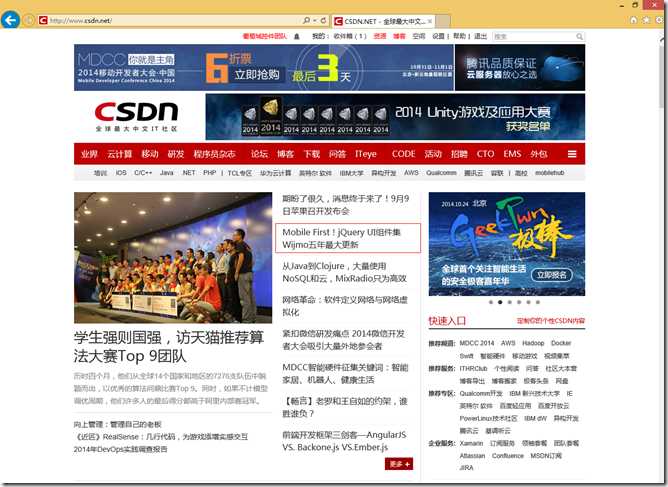
Task: Select the CSDN.NET browser tab
Action: [x=383, y=21]
